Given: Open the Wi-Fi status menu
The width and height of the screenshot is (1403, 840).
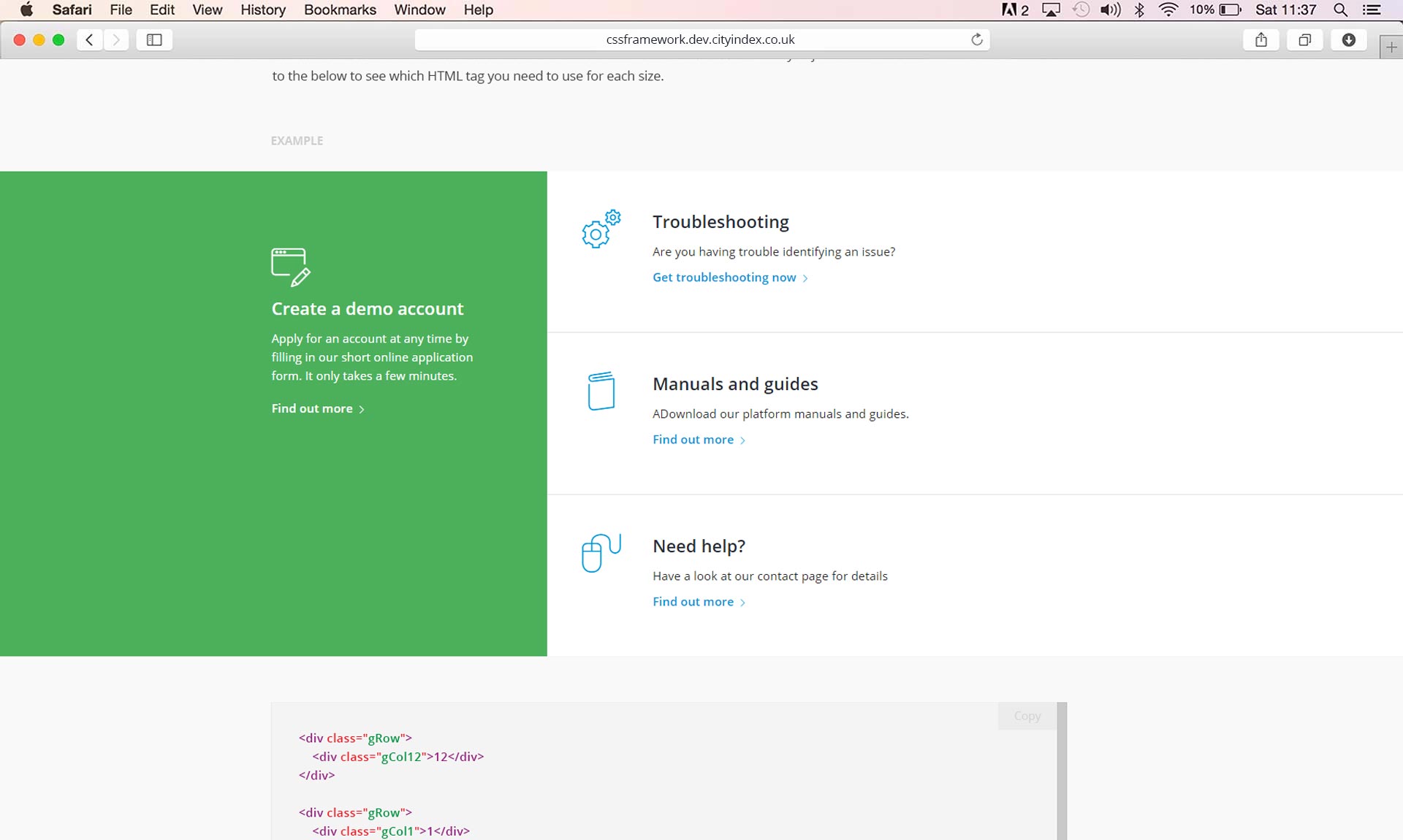Looking at the screenshot, I should 1168,9.
